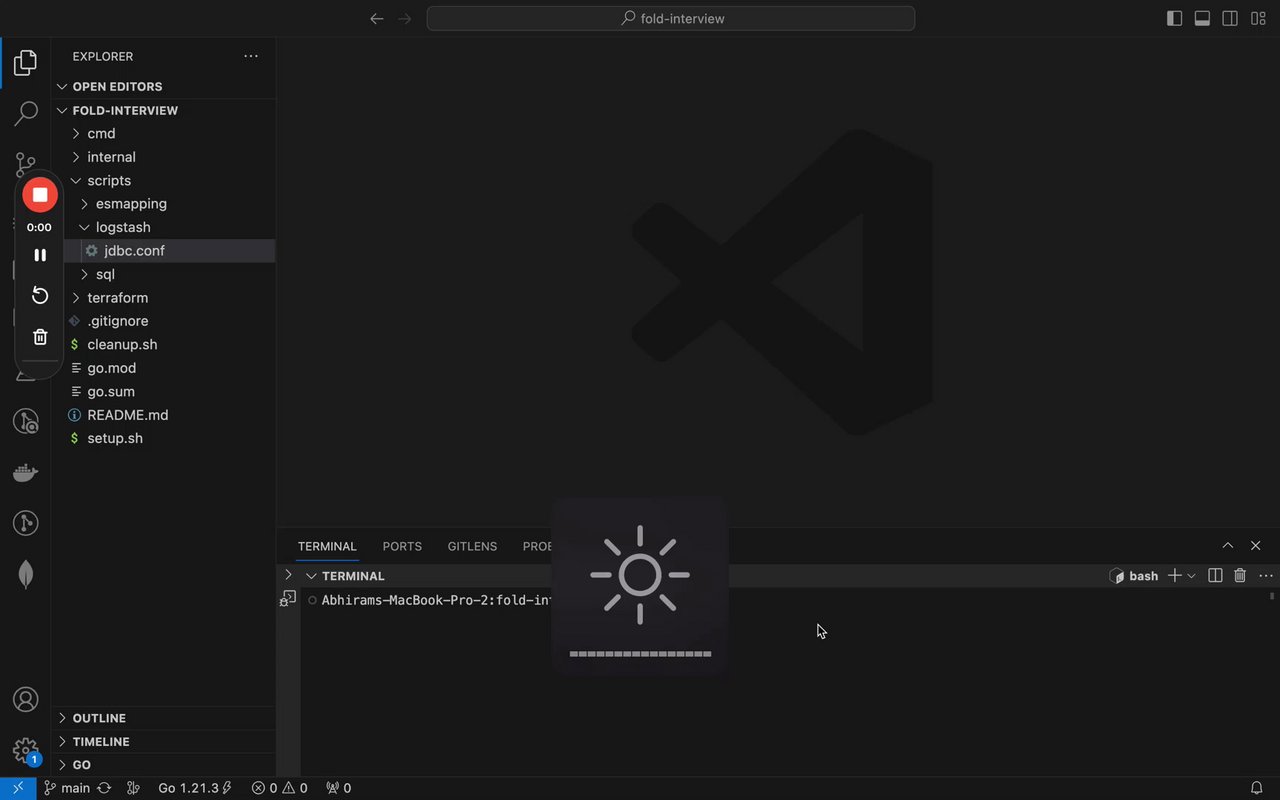Viewport: 1280px width, 800px height.
Task: Open Source Control view in activity bar
Action: point(26,164)
